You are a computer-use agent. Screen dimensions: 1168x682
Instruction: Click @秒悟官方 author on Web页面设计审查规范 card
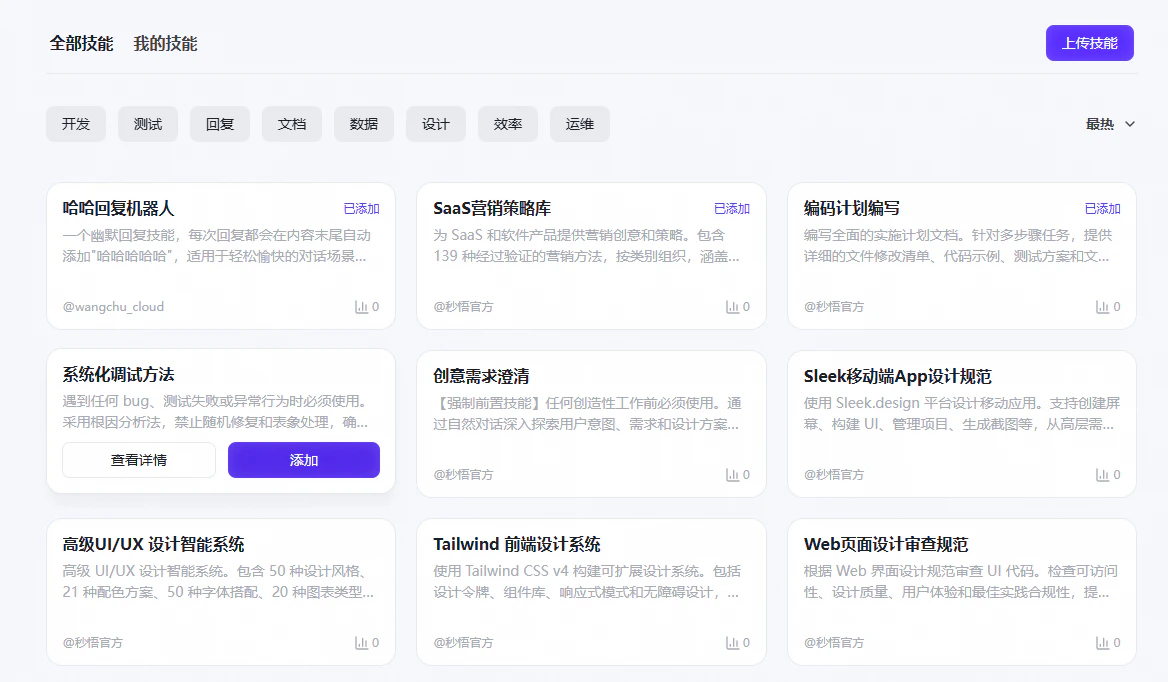pyautogui.click(x=834, y=643)
